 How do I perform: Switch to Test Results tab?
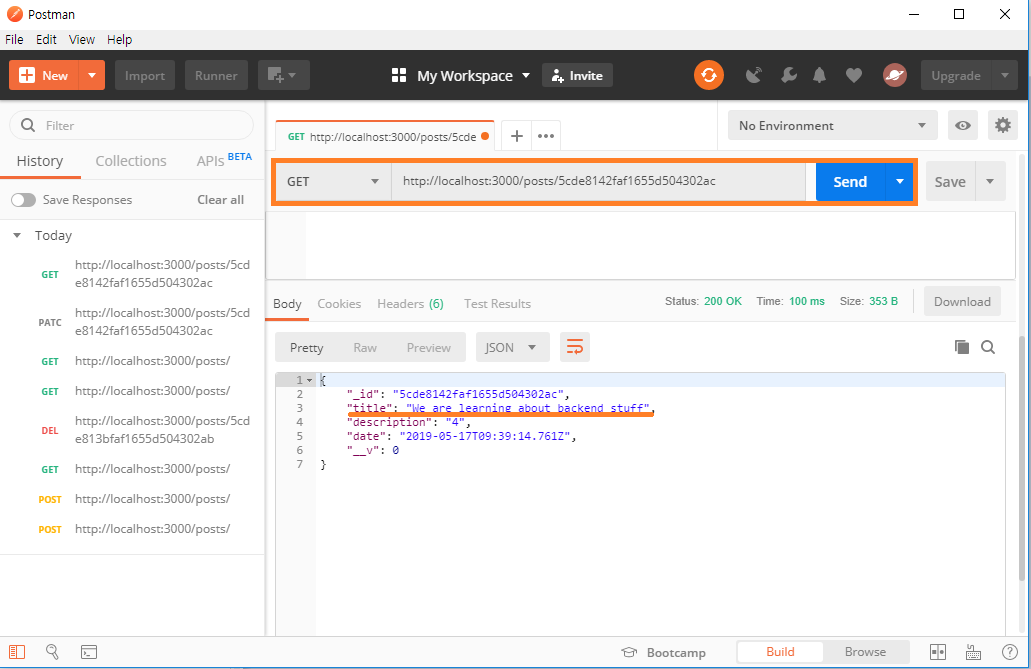pyautogui.click(x=497, y=303)
